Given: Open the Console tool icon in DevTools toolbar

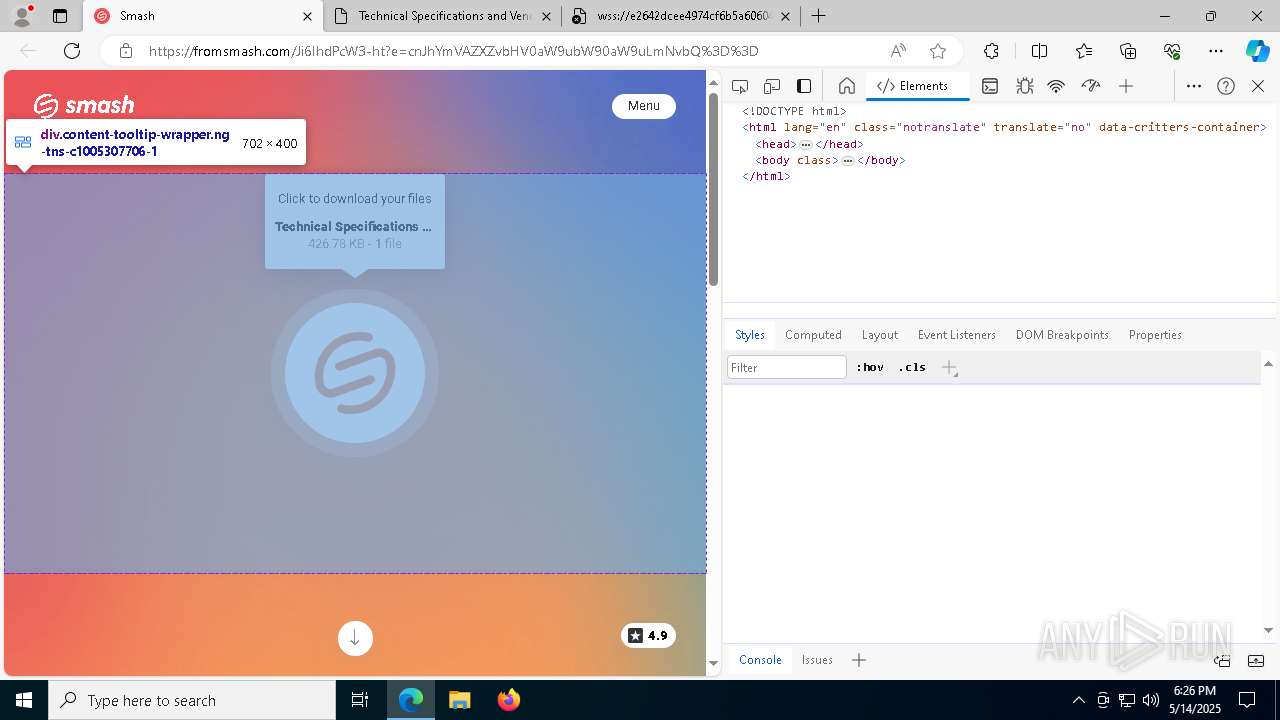Looking at the screenshot, I should 990,86.
